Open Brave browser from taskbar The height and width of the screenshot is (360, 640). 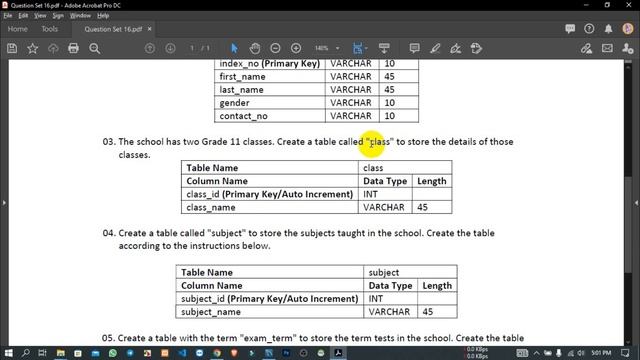tap(234, 353)
